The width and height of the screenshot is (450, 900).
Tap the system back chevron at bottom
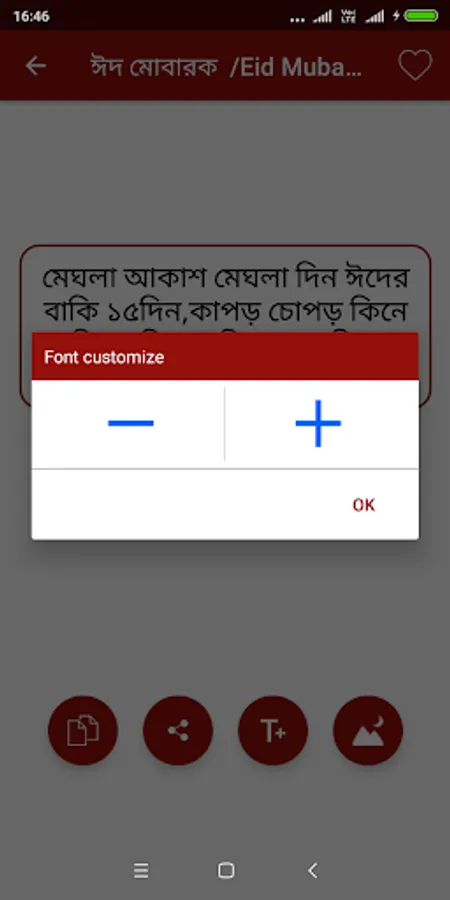pyautogui.click(x=312, y=871)
